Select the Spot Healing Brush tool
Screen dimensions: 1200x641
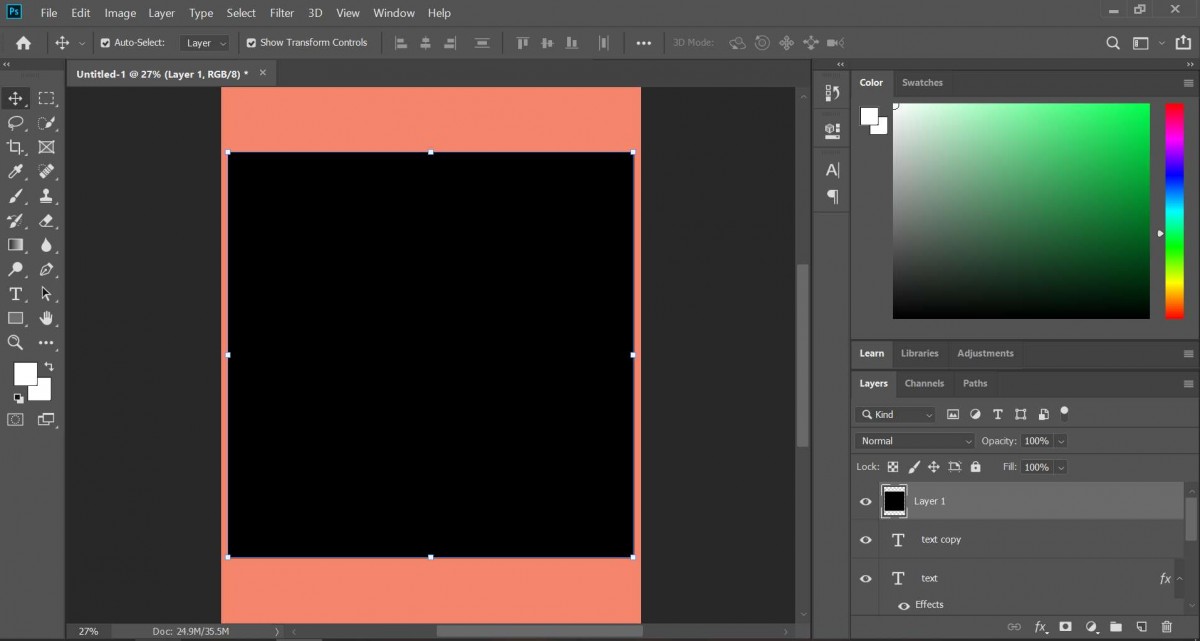pos(46,172)
